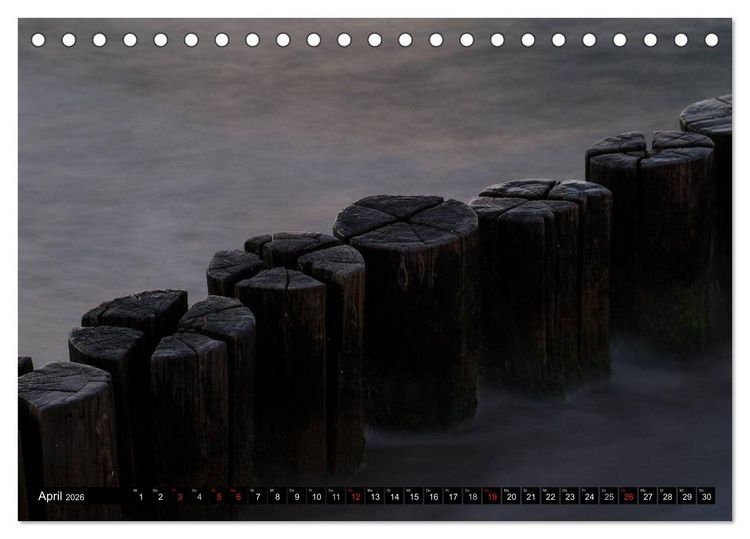
Task: Select date 23 in the calendar strip
Action: coord(570,495)
